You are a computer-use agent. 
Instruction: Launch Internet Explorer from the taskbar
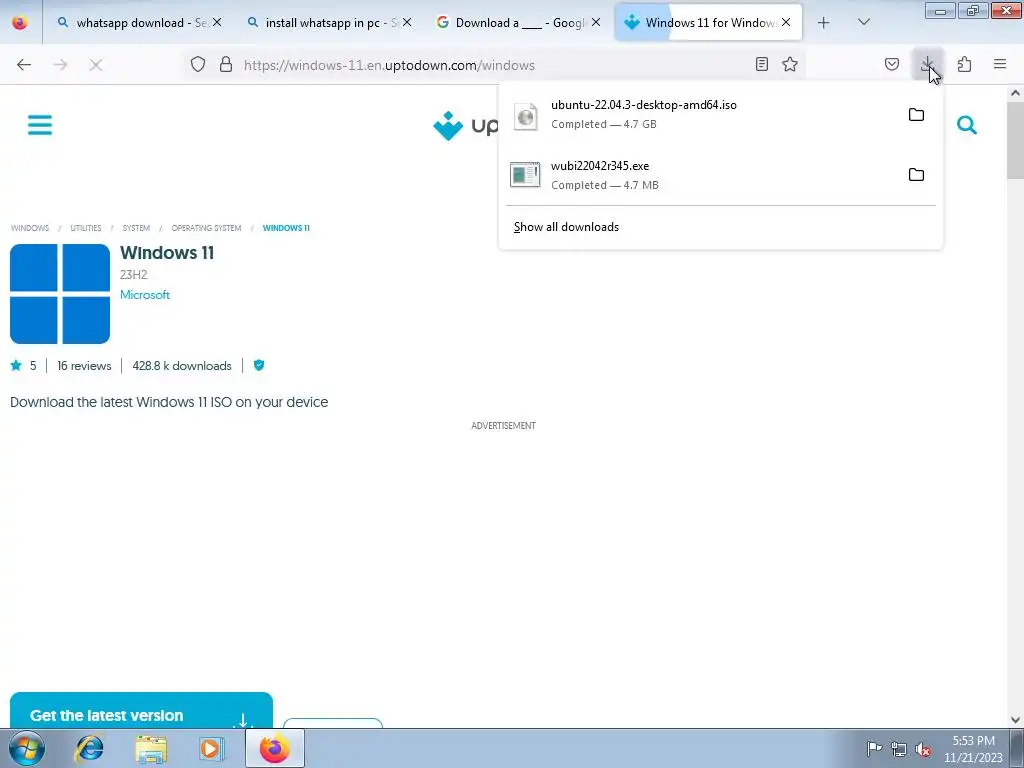(x=89, y=748)
